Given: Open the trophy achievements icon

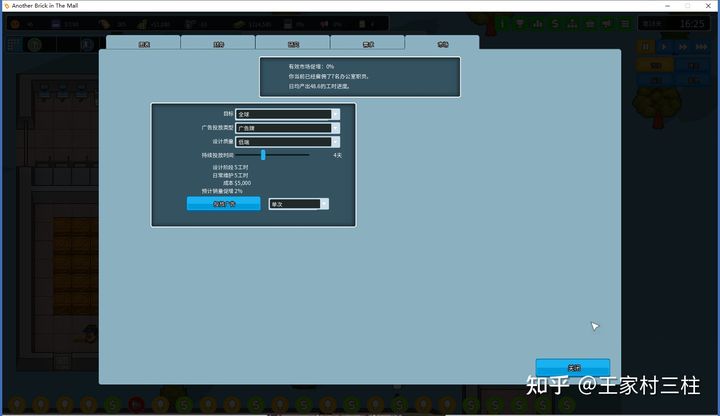Looking at the screenshot, I should point(521,23).
